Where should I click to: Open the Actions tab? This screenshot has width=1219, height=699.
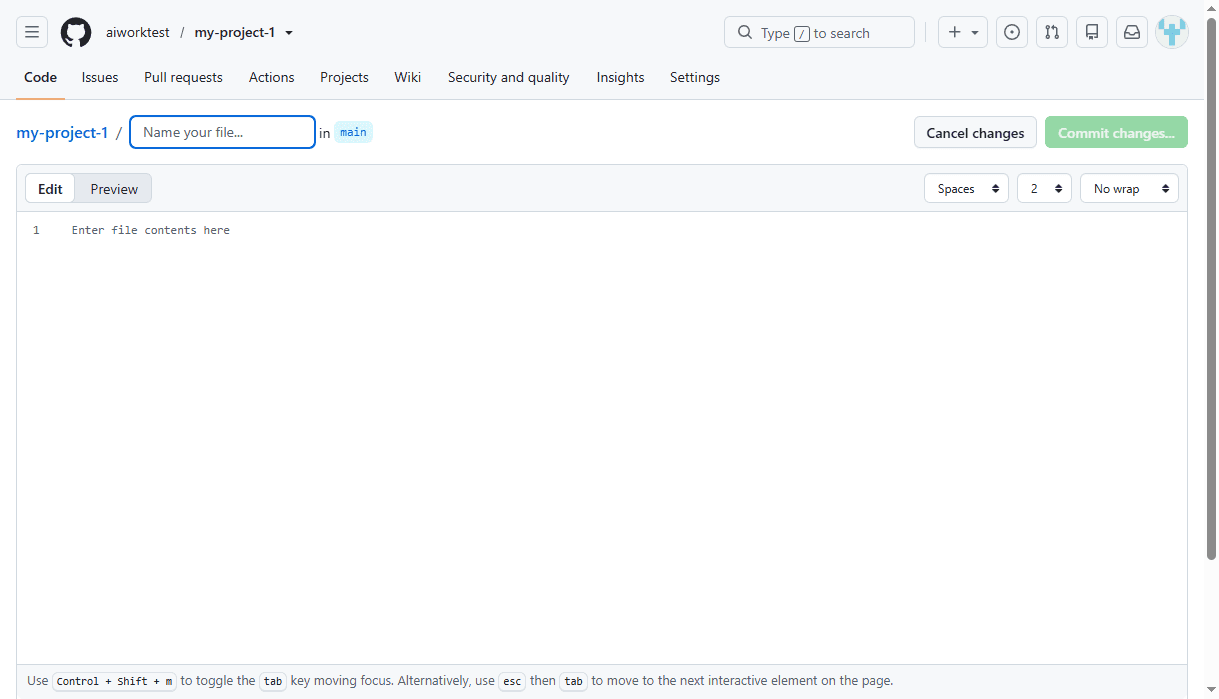click(x=272, y=77)
